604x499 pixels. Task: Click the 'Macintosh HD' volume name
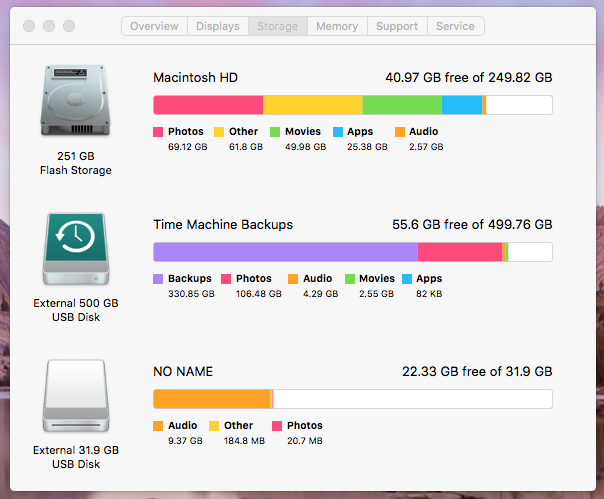coord(195,77)
